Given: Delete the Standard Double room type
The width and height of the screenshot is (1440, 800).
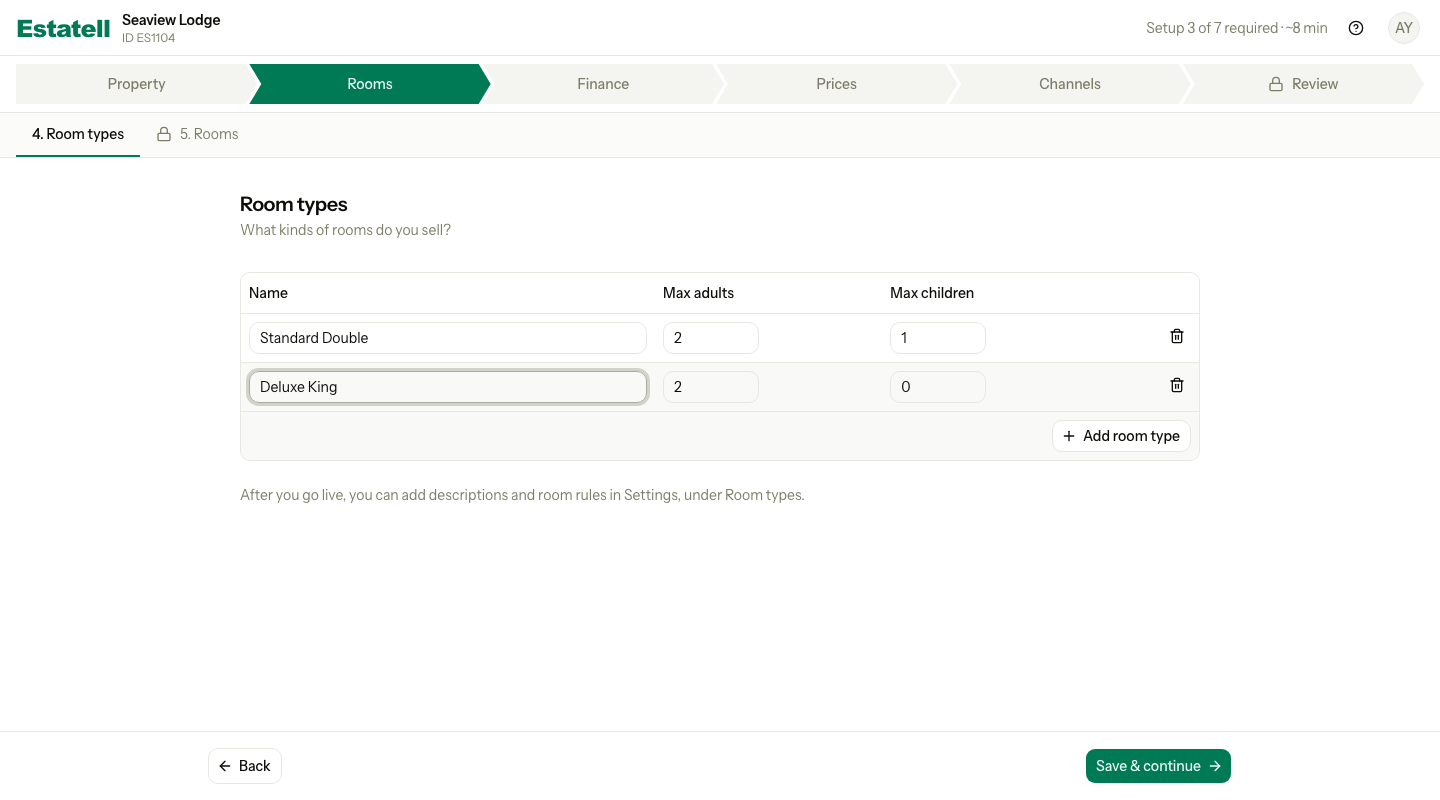Looking at the screenshot, I should pos(1177,337).
